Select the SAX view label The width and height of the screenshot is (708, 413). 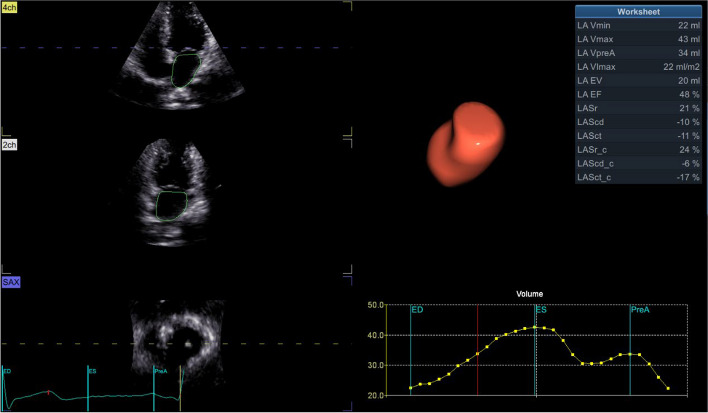coord(11,283)
